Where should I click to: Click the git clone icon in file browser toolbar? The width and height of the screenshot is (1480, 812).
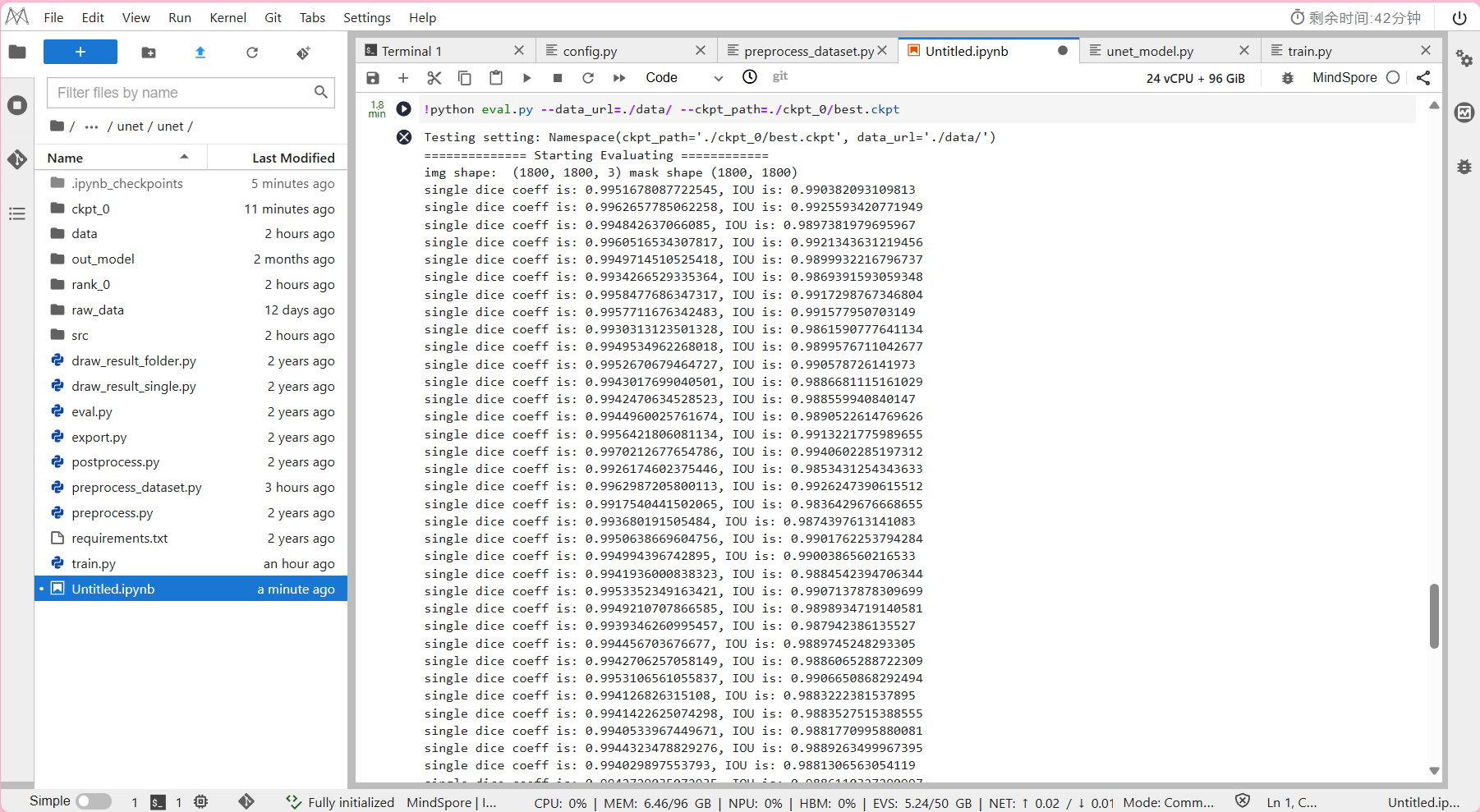(x=303, y=53)
